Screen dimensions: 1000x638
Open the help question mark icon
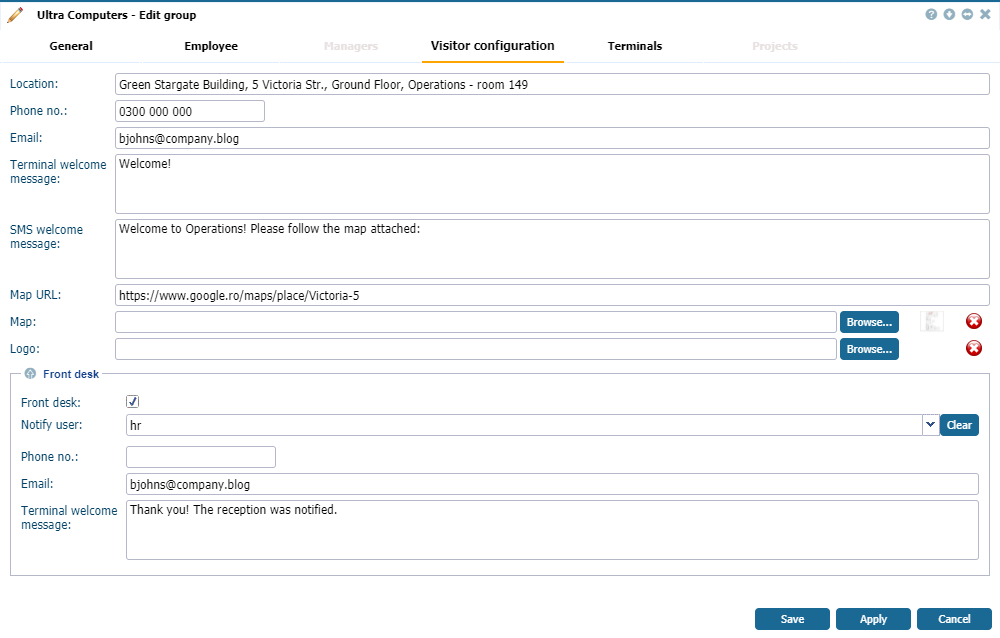point(931,15)
